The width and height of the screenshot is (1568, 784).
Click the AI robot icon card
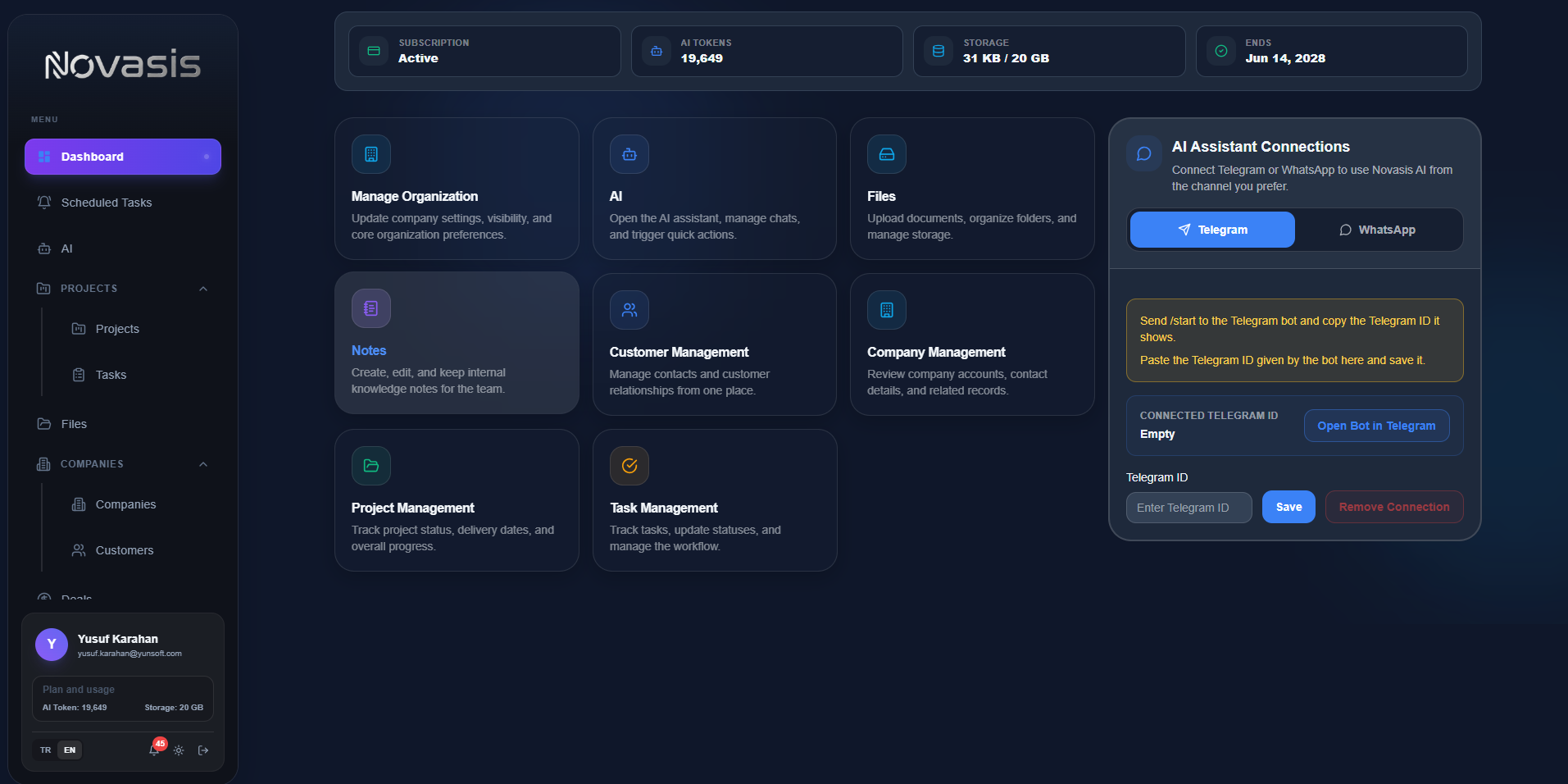629,154
